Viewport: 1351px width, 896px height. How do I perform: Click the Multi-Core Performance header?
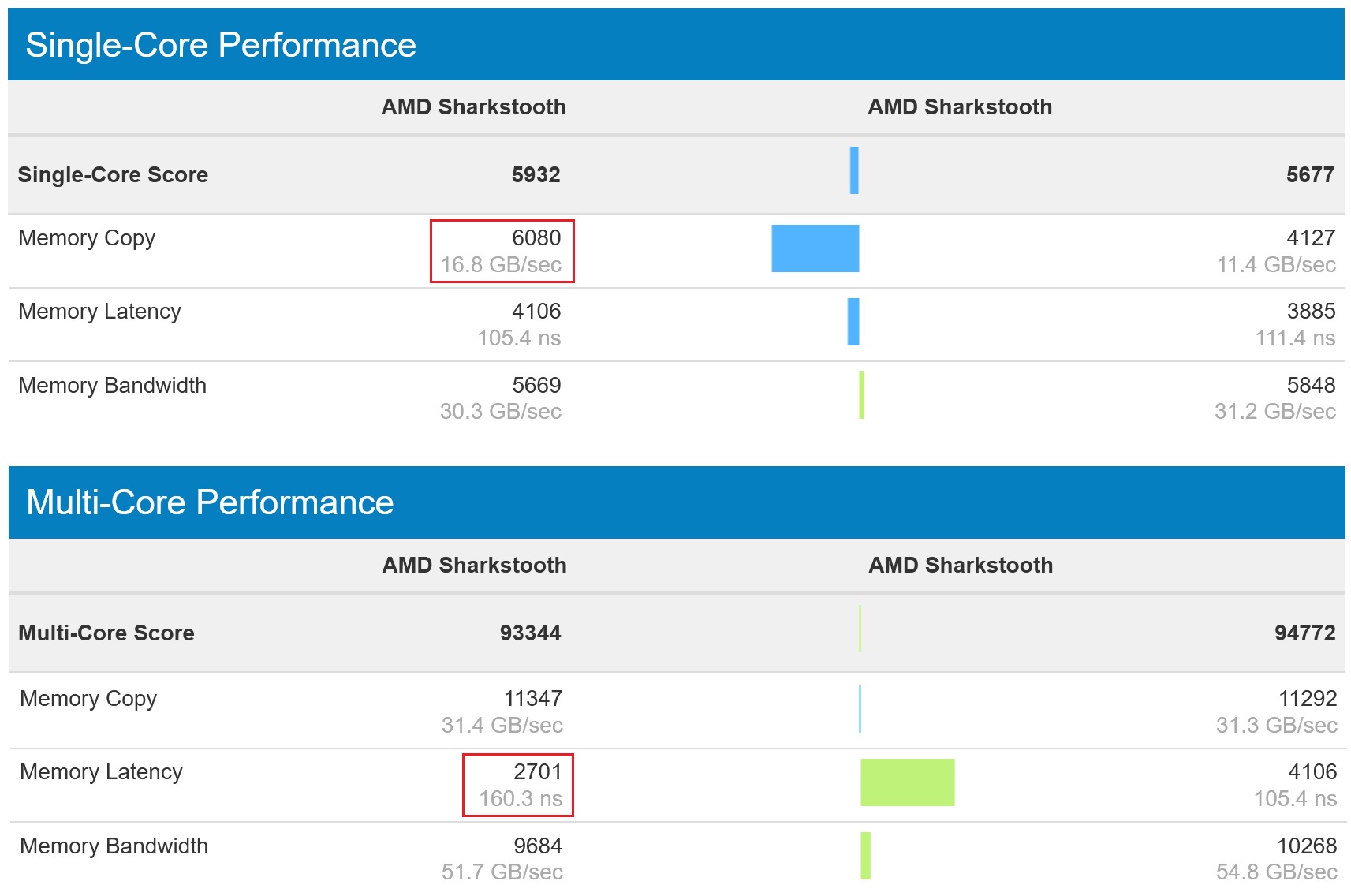pos(210,502)
